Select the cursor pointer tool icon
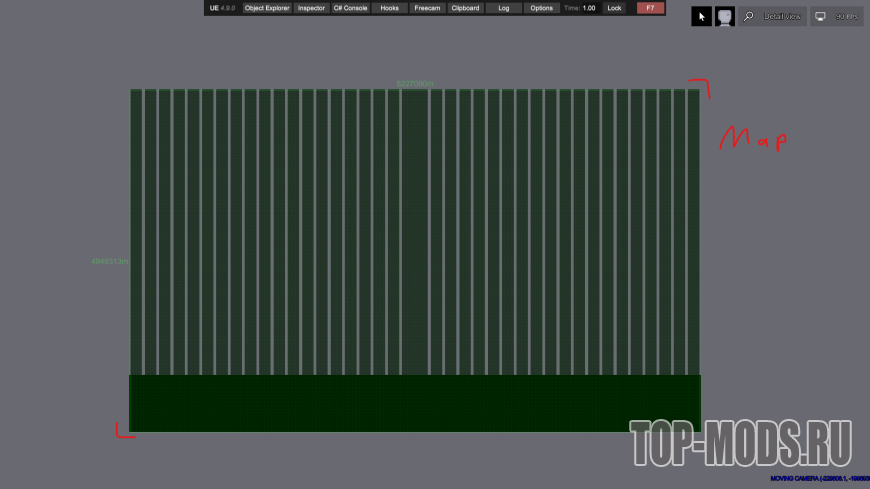 [x=701, y=17]
